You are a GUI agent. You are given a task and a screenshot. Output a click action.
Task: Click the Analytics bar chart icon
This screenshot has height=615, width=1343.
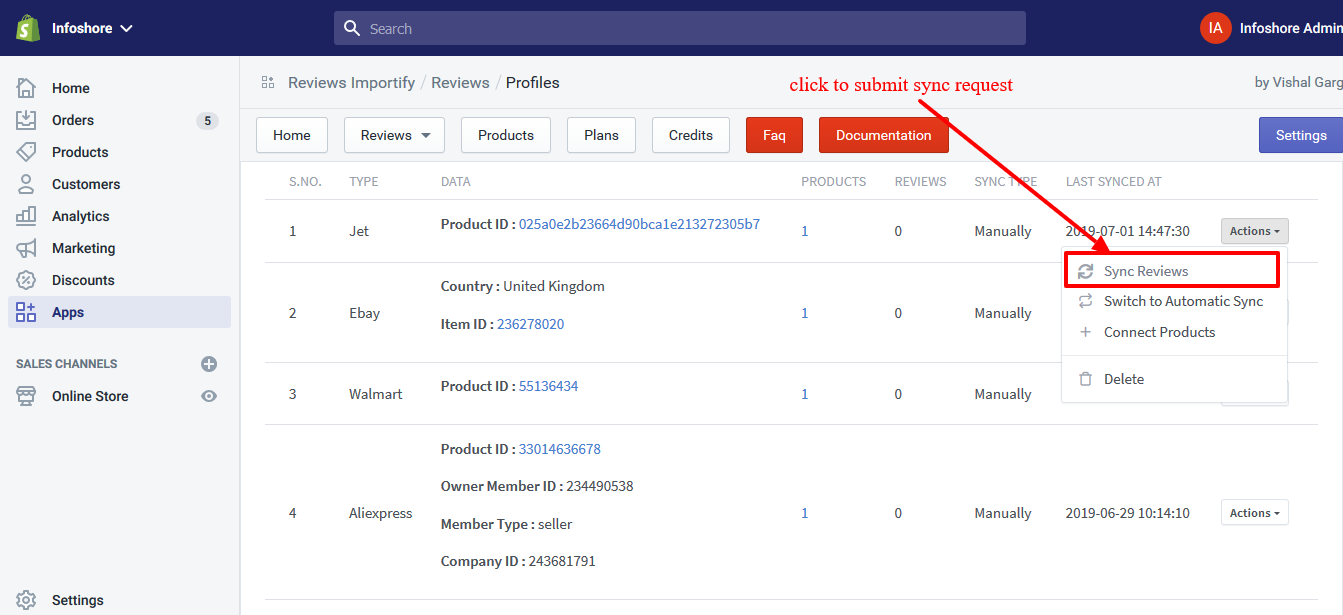pos(27,216)
